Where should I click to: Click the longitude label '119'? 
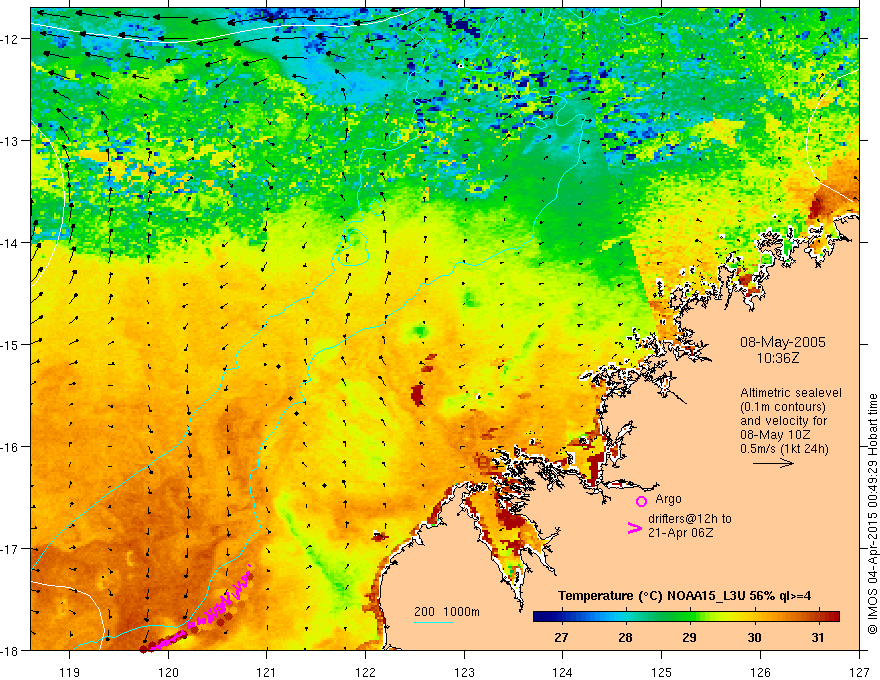[70, 672]
